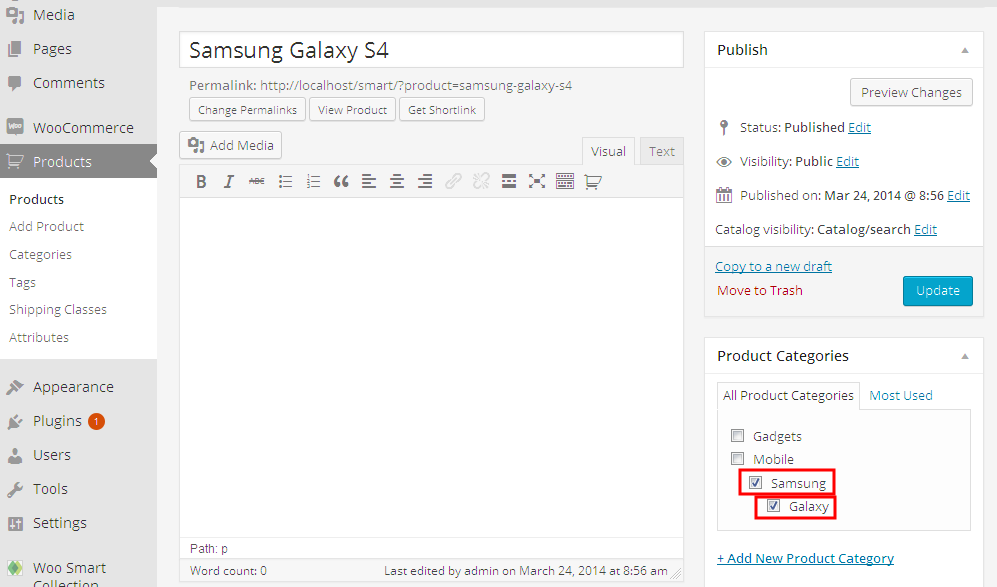Insert the Read More tag

click(x=509, y=182)
